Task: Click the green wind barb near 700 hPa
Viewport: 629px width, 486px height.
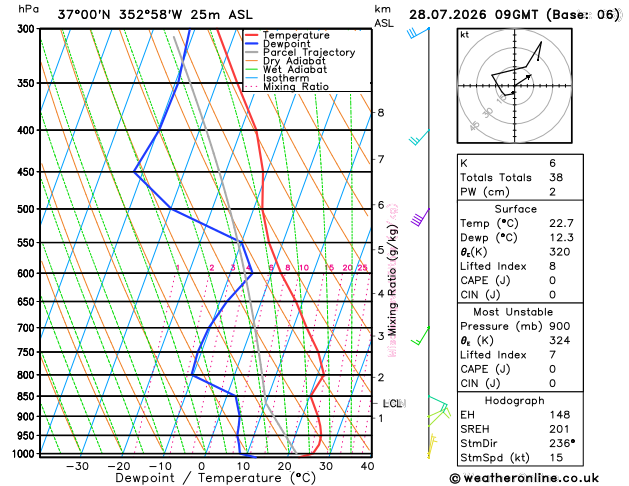Action: (420, 336)
